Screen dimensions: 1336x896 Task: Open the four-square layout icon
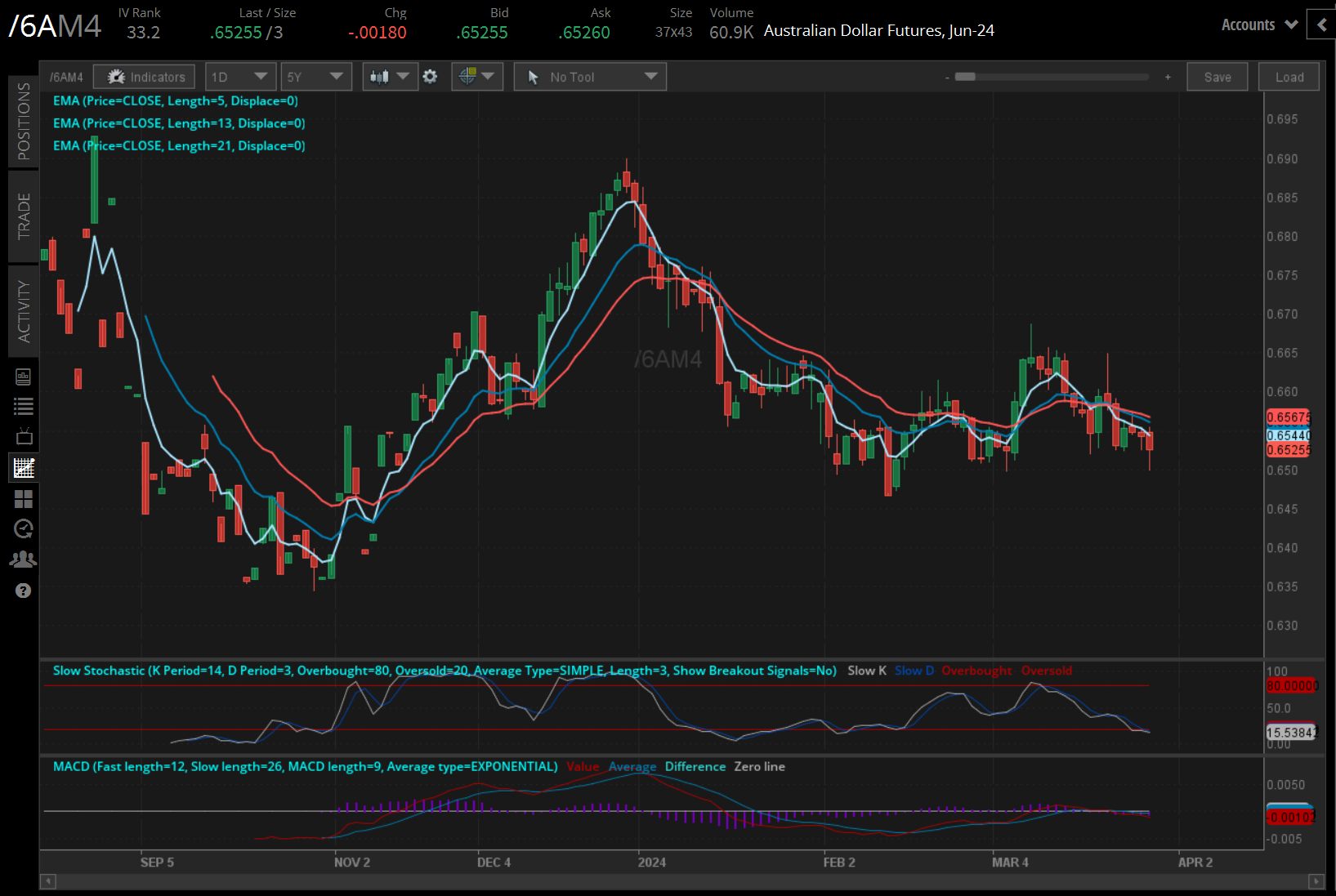click(24, 498)
